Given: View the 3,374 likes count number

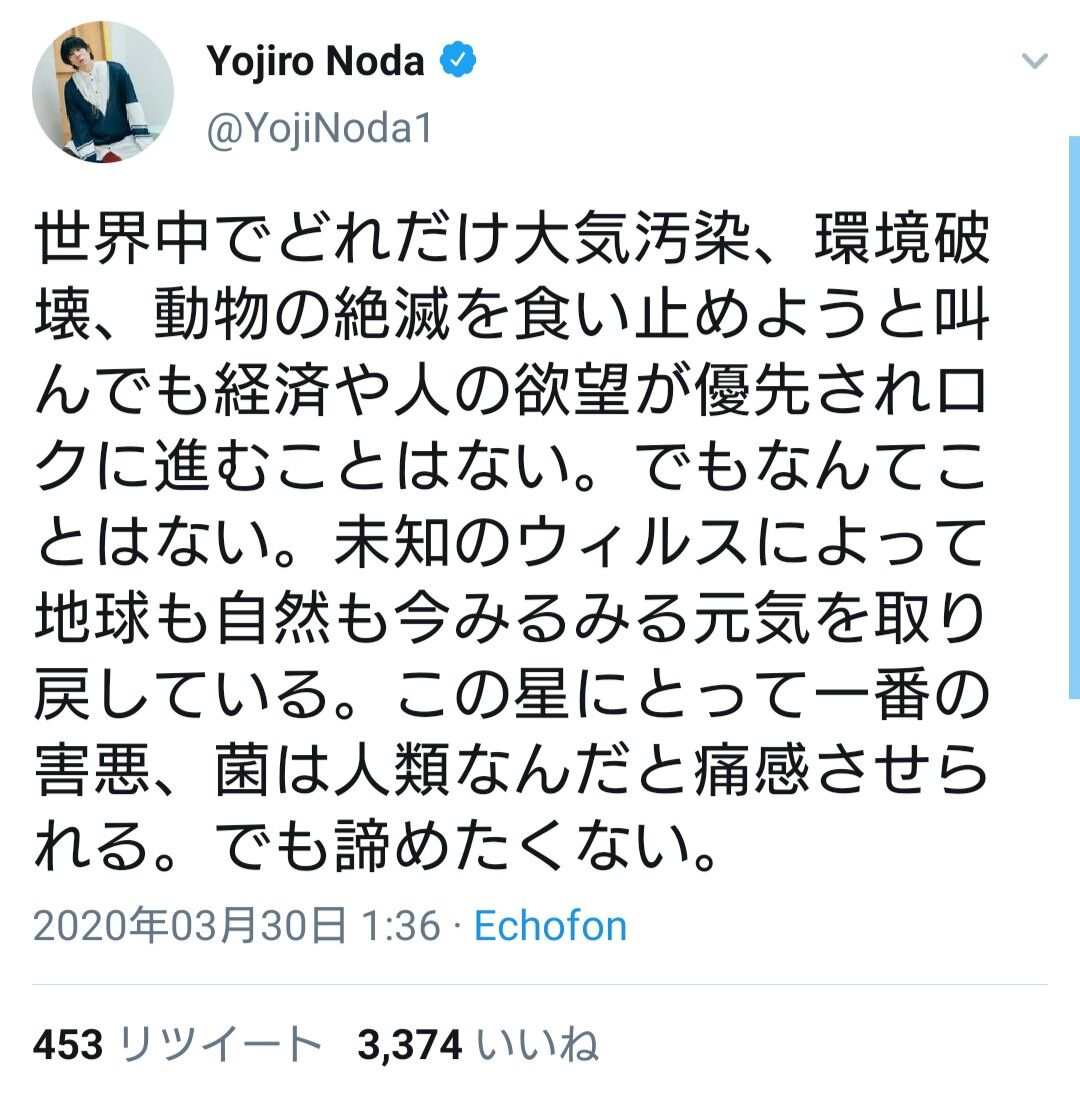Looking at the screenshot, I should pyautogui.click(x=410, y=1045).
